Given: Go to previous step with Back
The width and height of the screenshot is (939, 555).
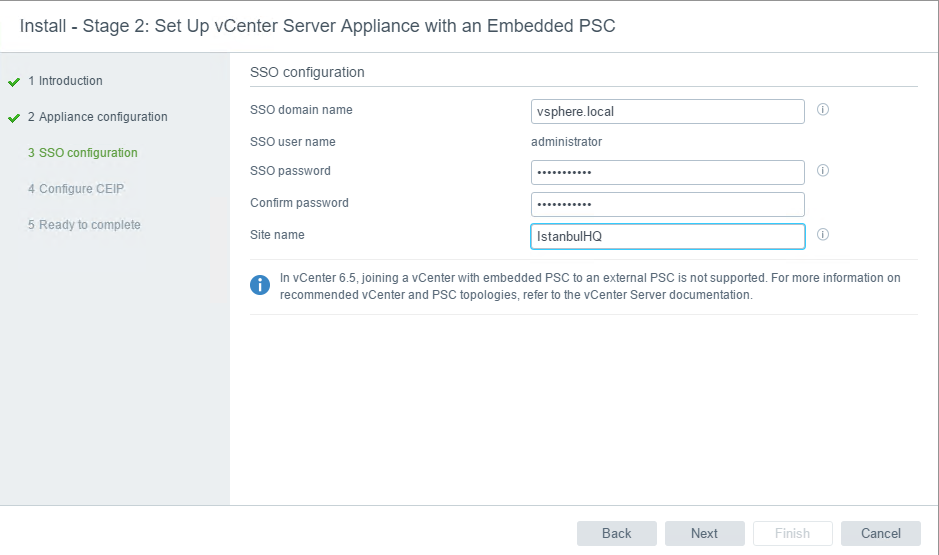Looking at the screenshot, I should [x=617, y=533].
